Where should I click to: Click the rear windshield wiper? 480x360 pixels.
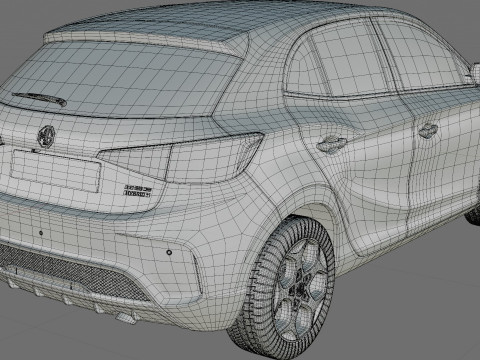40,99
